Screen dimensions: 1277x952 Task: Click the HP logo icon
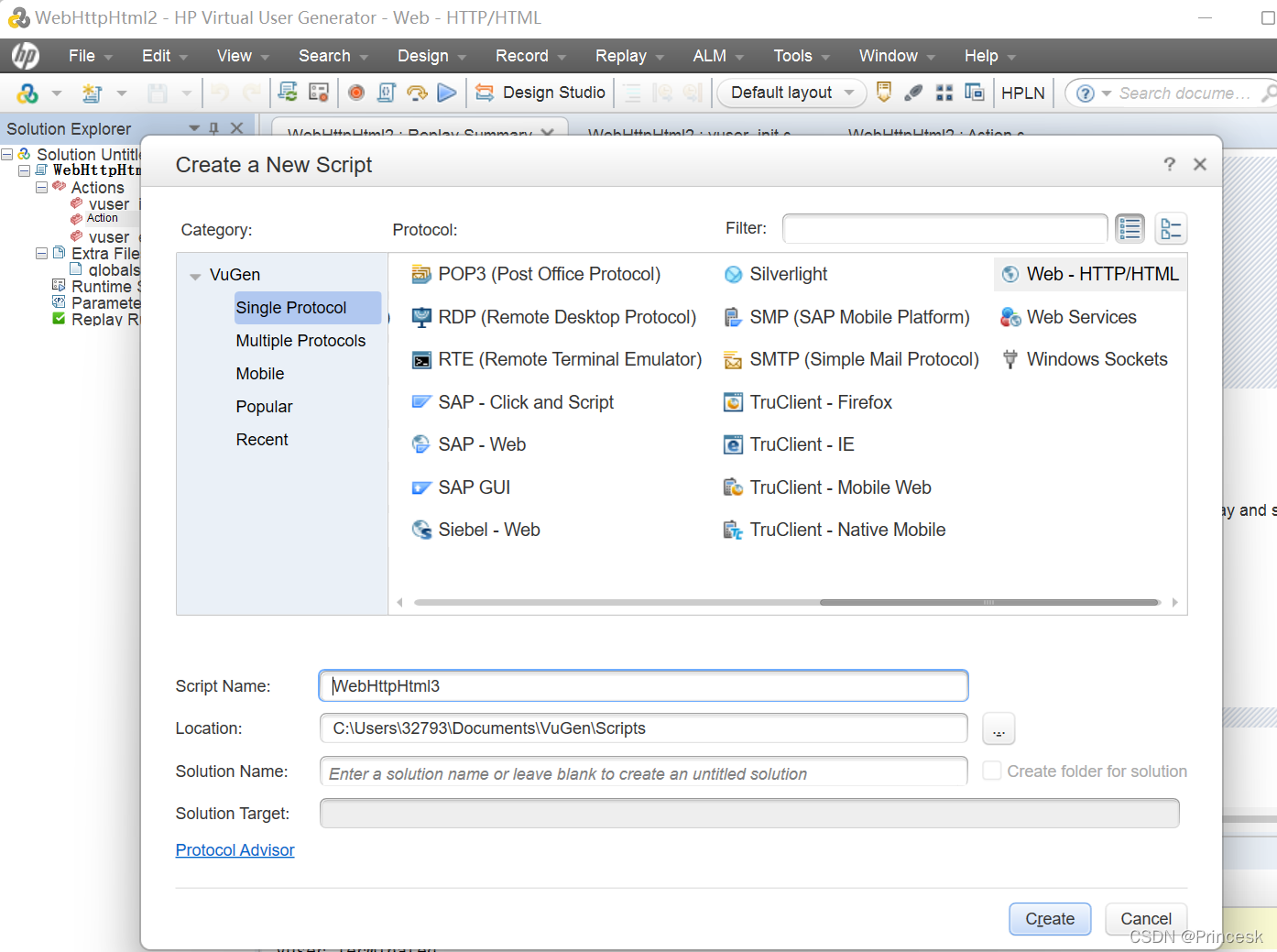click(25, 56)
